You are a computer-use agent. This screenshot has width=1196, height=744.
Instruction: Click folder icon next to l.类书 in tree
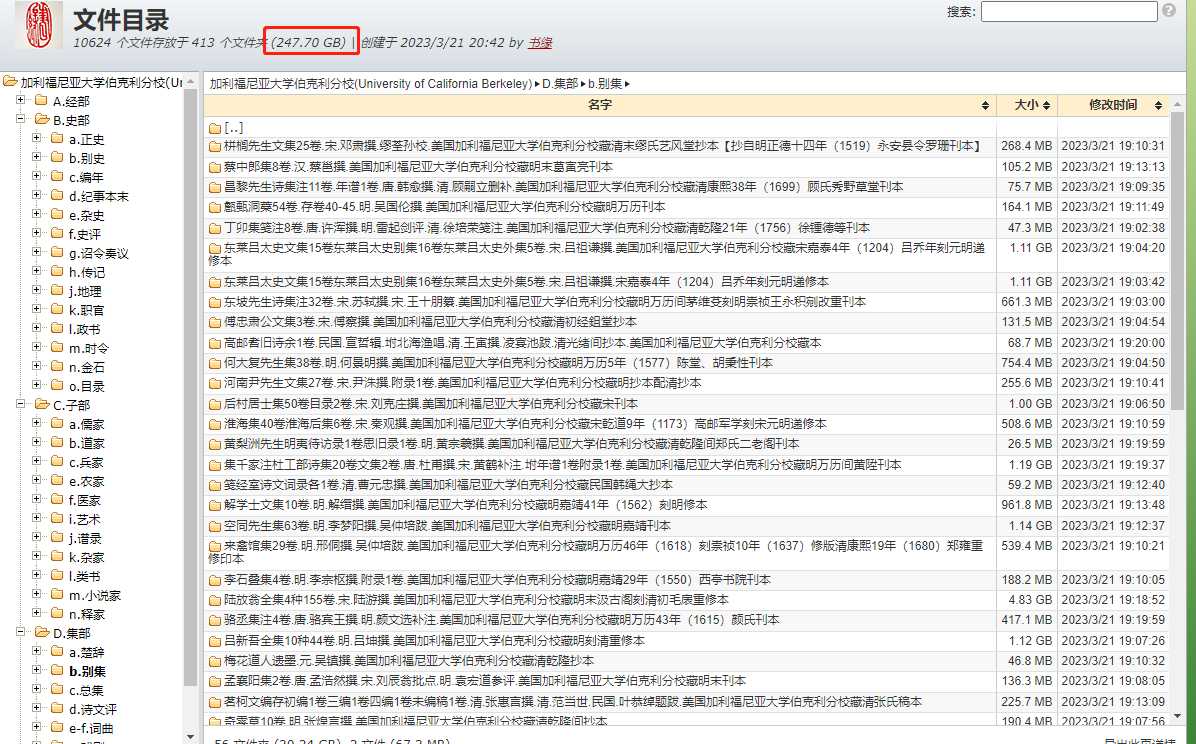(x=57, y=575)
